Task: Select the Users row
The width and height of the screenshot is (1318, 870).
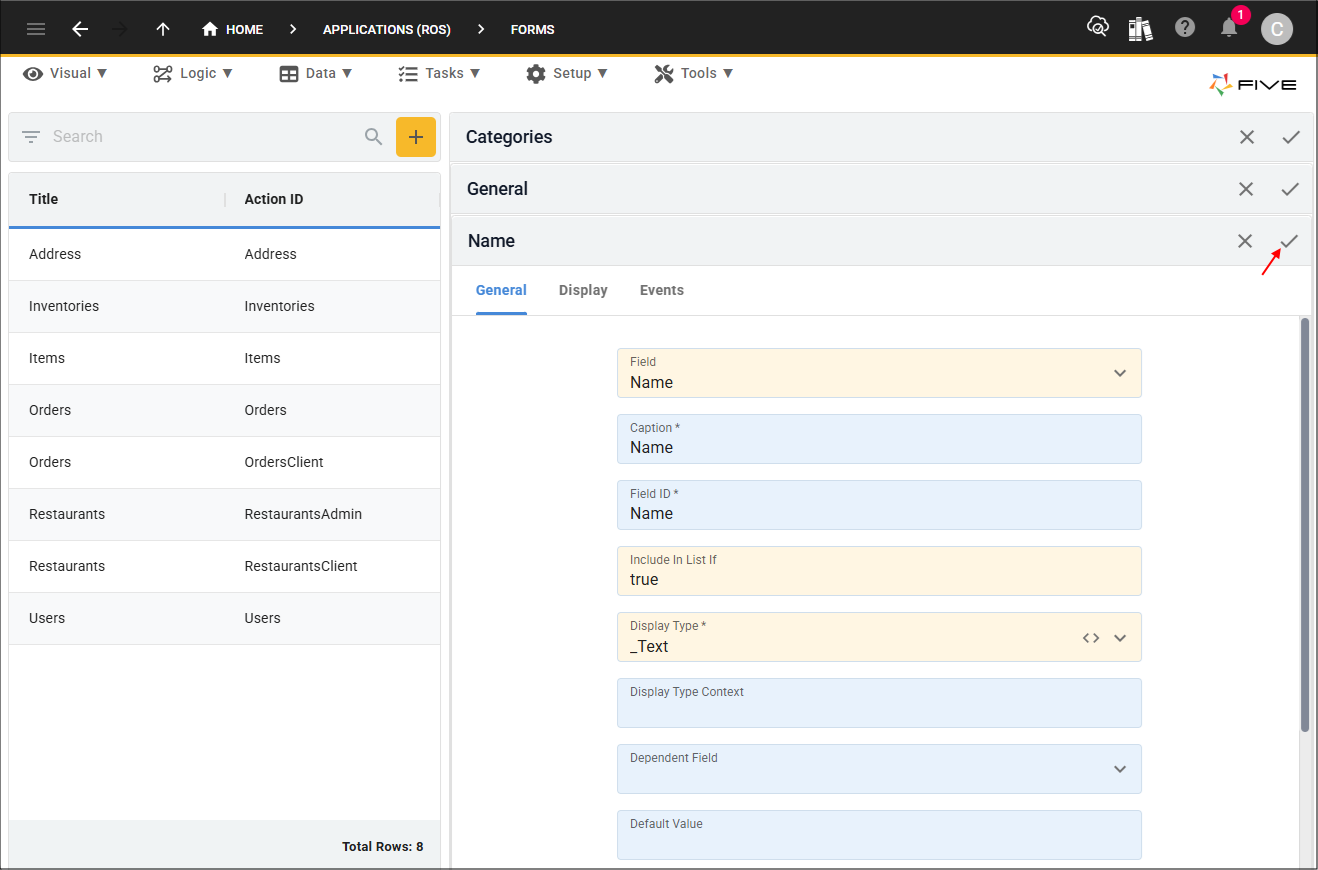Action: coord(224,618)
